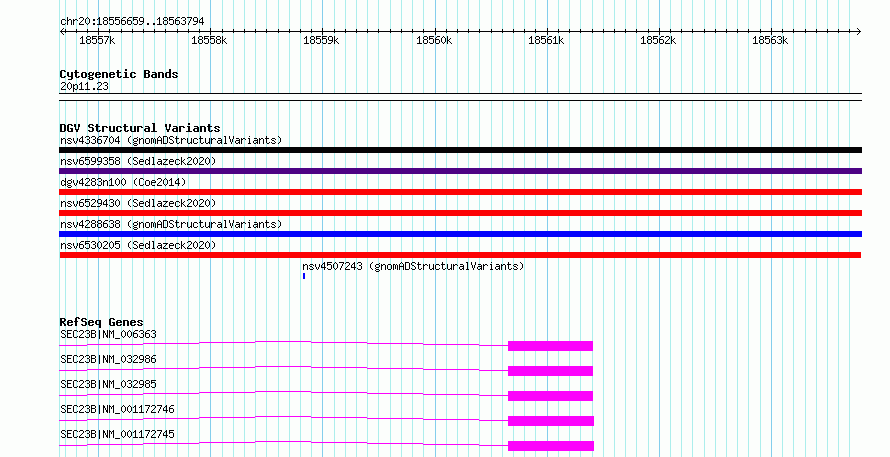Open the nsv6529430 Sedlazeck2020 label
The image size is (890, 457).
click(138, 203)
